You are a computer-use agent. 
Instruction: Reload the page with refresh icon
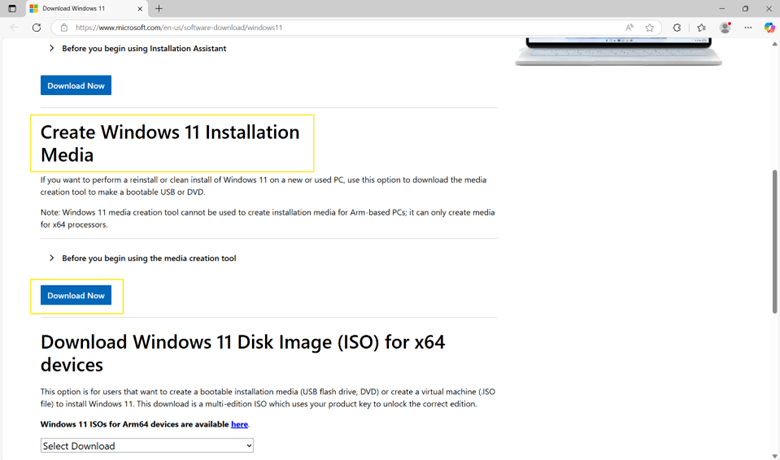click(36, 27)
